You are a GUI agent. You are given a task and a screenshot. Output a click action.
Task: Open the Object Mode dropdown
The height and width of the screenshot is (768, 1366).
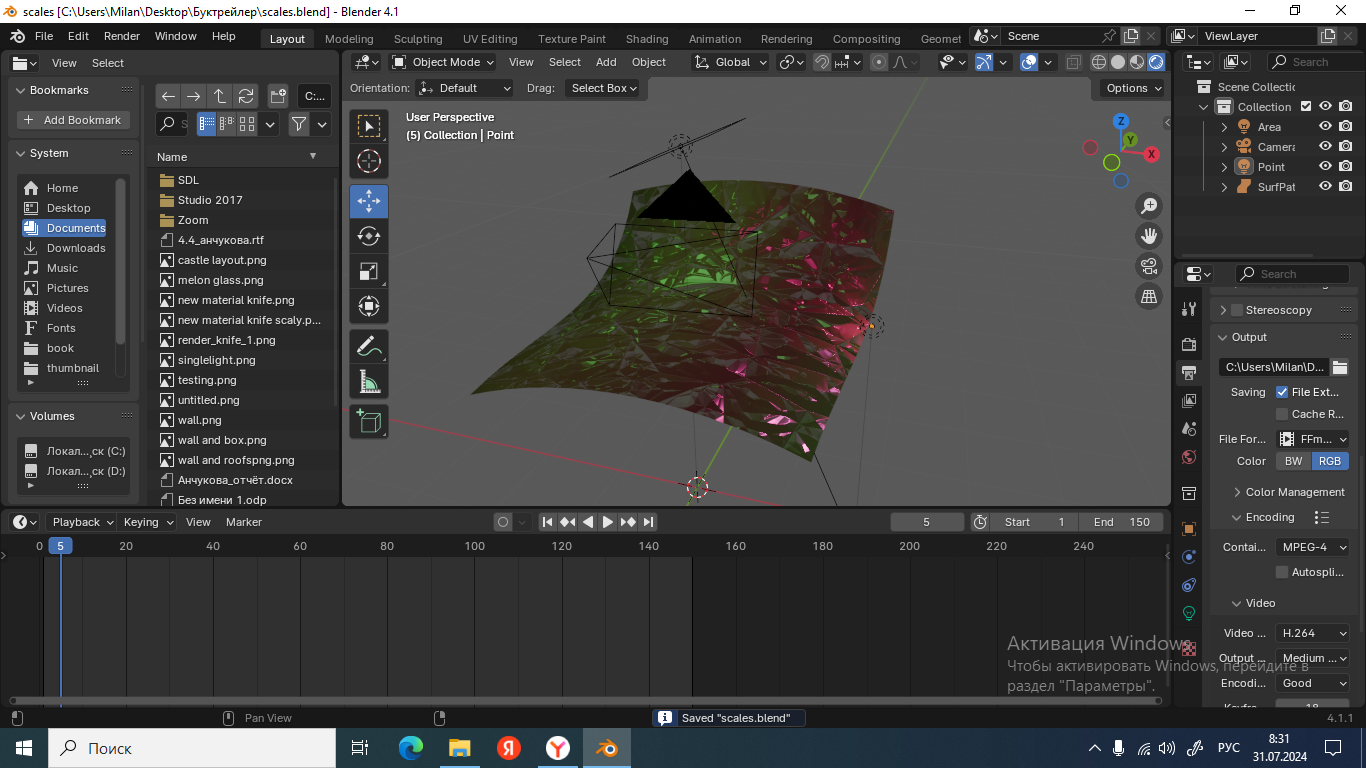pyautogui.click(x=442, y=62)
